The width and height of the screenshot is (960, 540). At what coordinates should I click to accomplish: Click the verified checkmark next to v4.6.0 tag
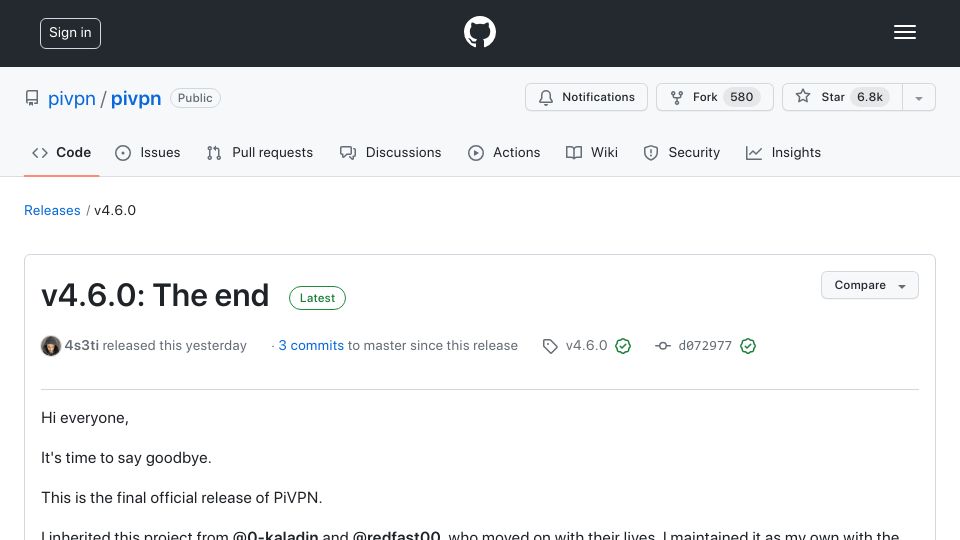623,346
